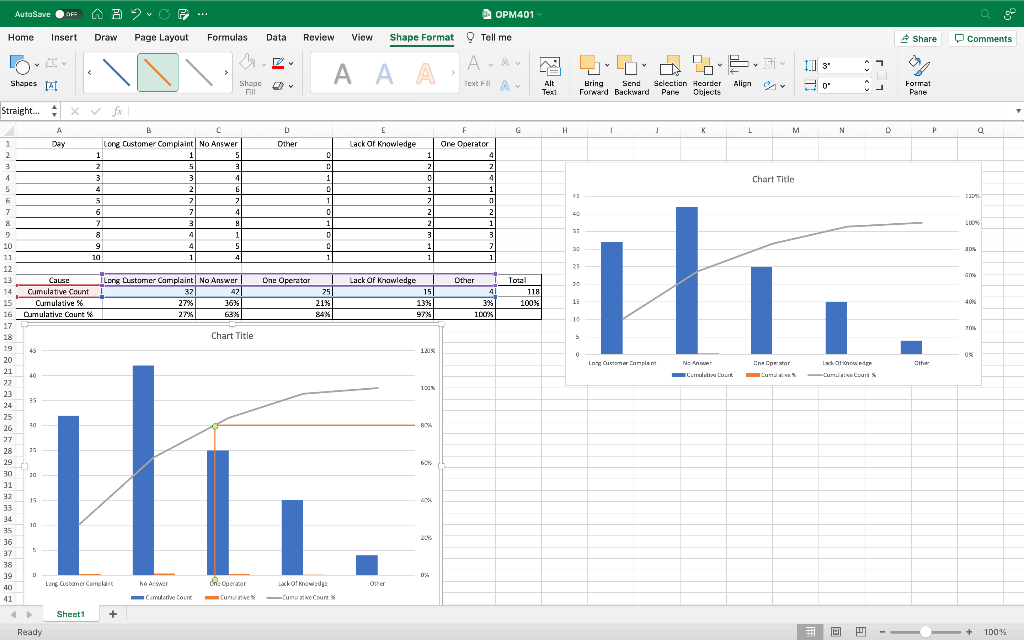Select the Text Fill icon
This screenshot has width=1024, height=640.
473,63
